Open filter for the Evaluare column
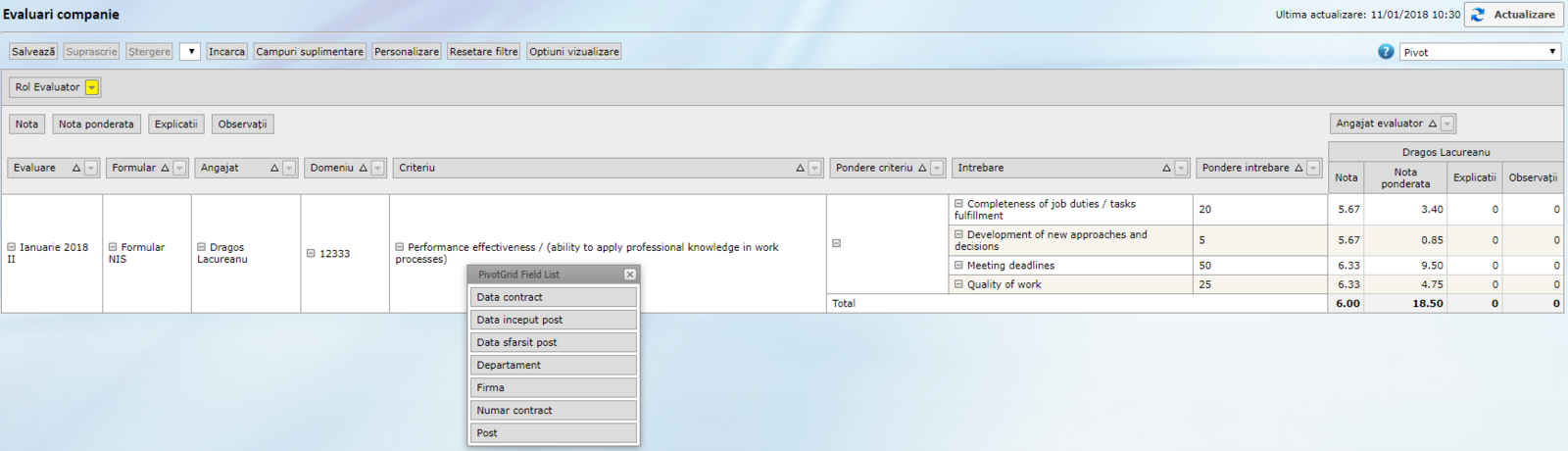Image resolution: width=1568 pixels, height=451 pixels. (91, 169)
